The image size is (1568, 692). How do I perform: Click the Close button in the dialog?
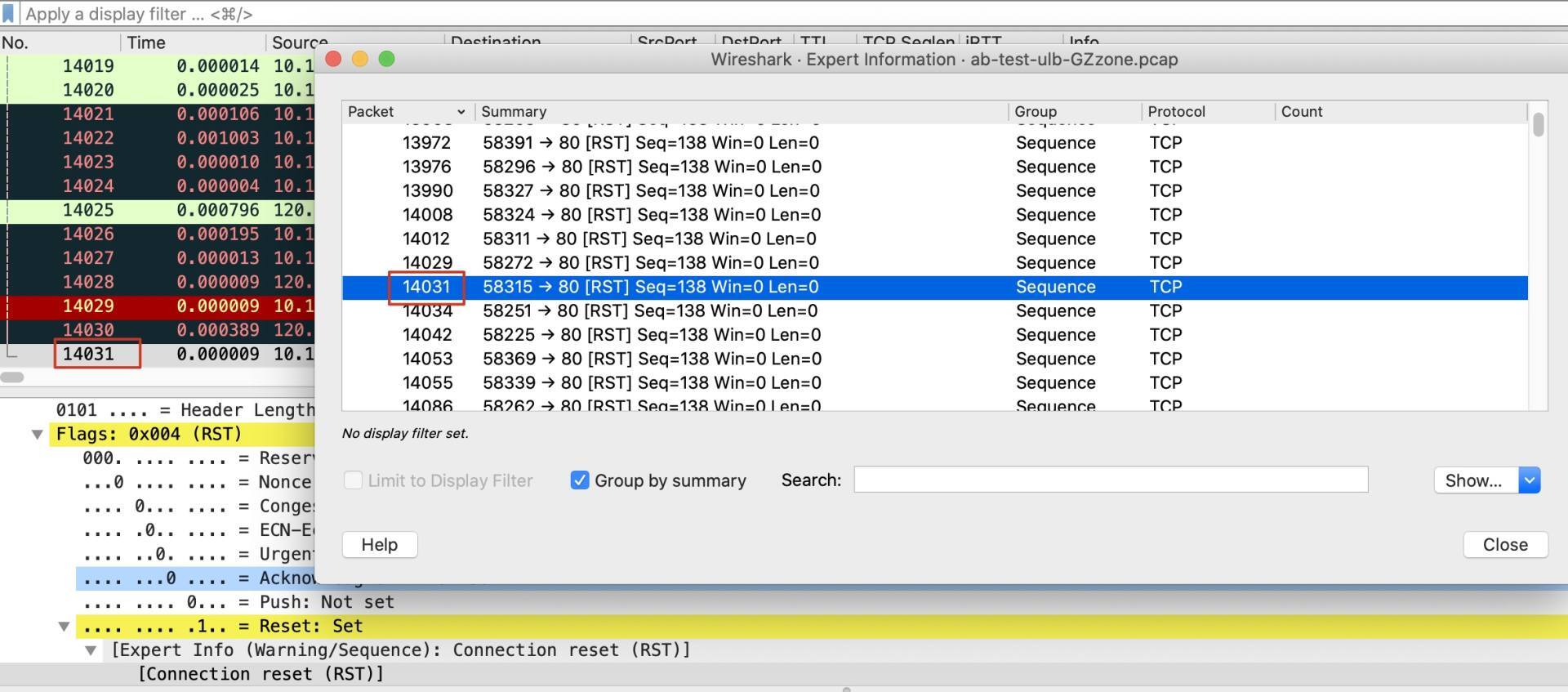tap(1505, 545)
